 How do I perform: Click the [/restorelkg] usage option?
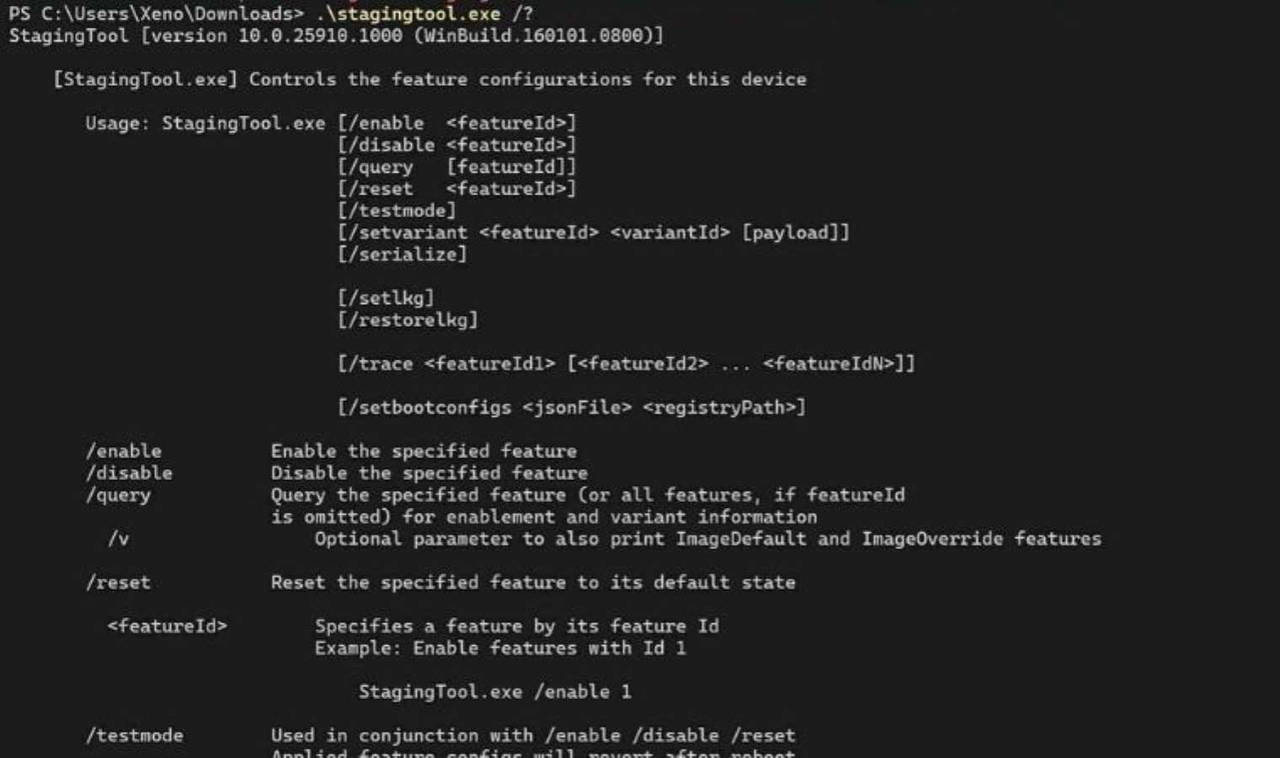408,320
